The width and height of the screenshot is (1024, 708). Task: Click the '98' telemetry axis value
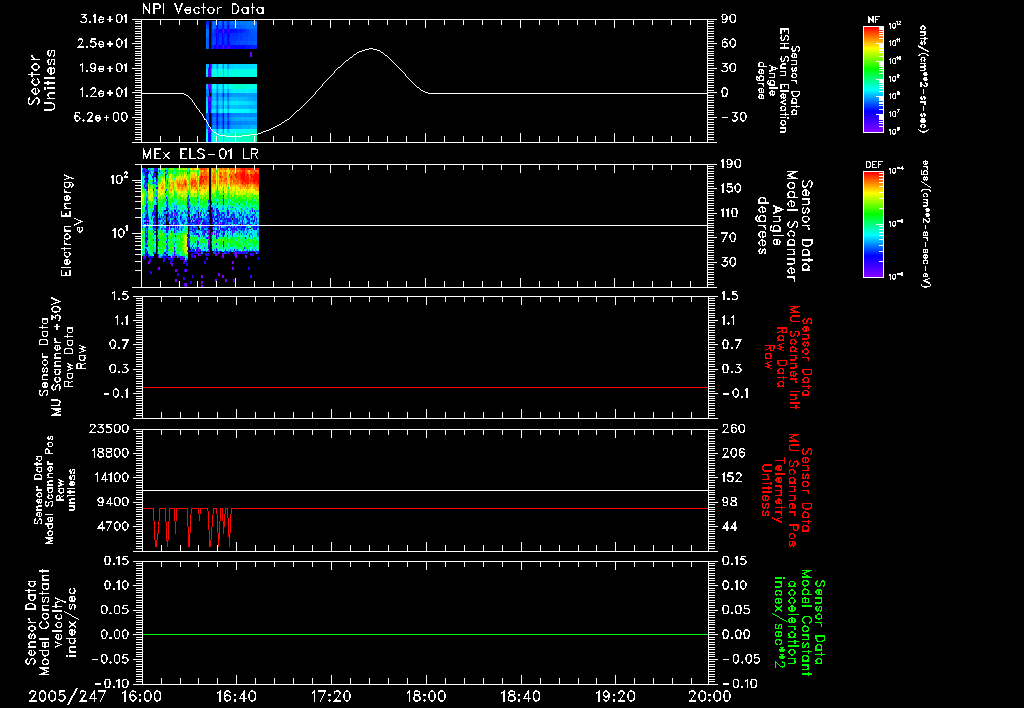pyautogui.click(x=729, y=502)
